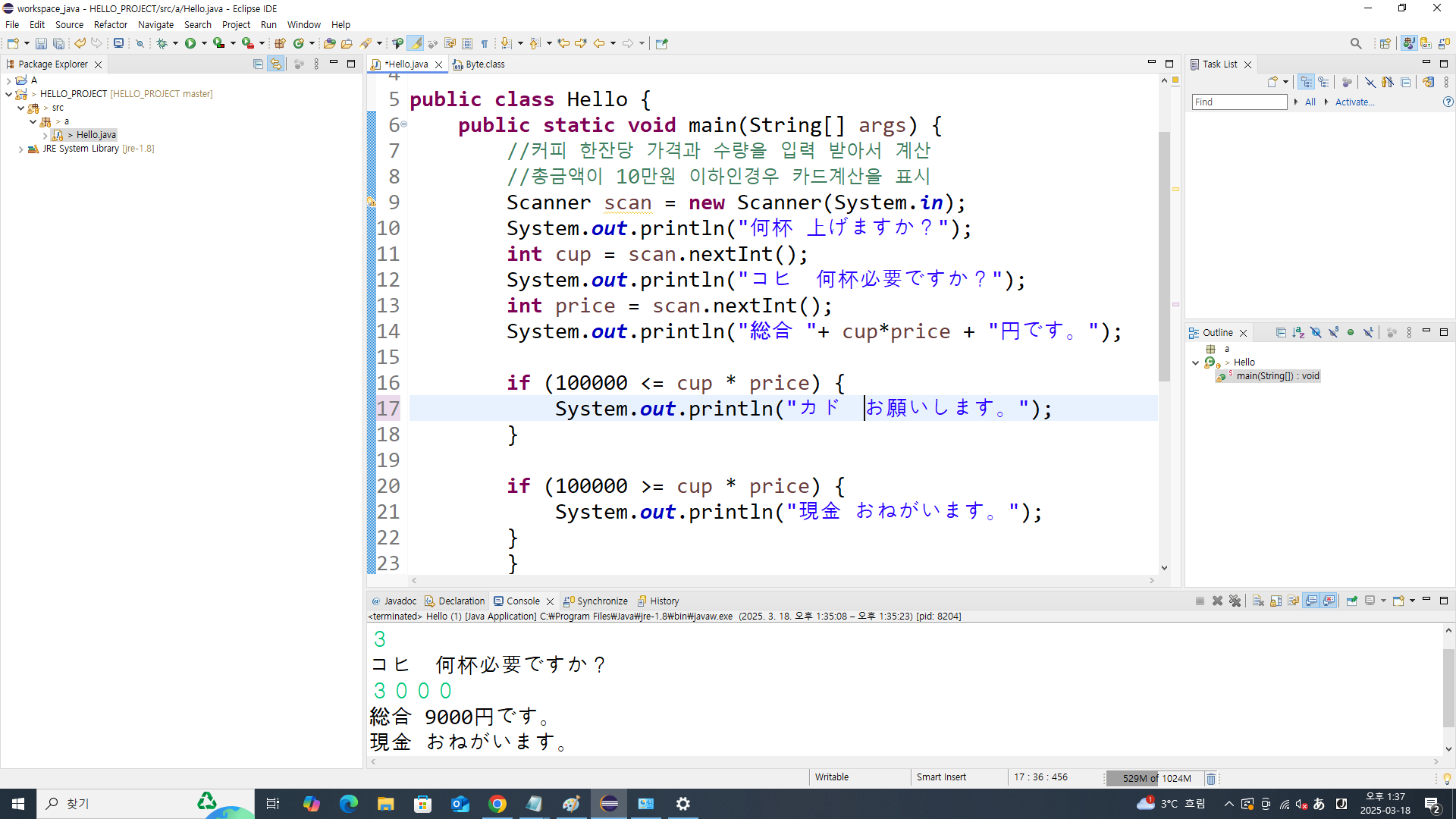The height and width of the screenshot is (819, 1456).
Task: Open the Display Selected Console dropdown
Action: pos(1384,601)
